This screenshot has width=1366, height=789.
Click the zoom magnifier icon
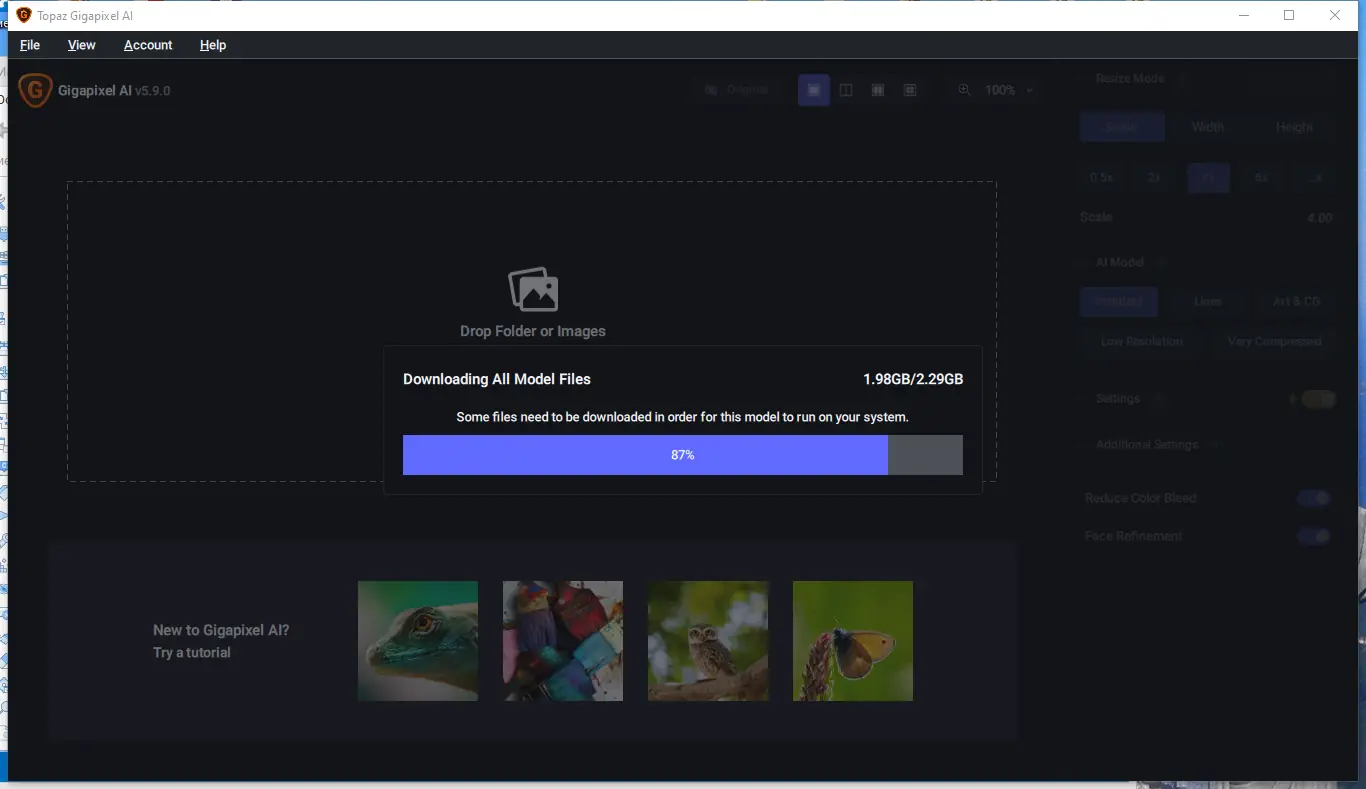(964, 90)
